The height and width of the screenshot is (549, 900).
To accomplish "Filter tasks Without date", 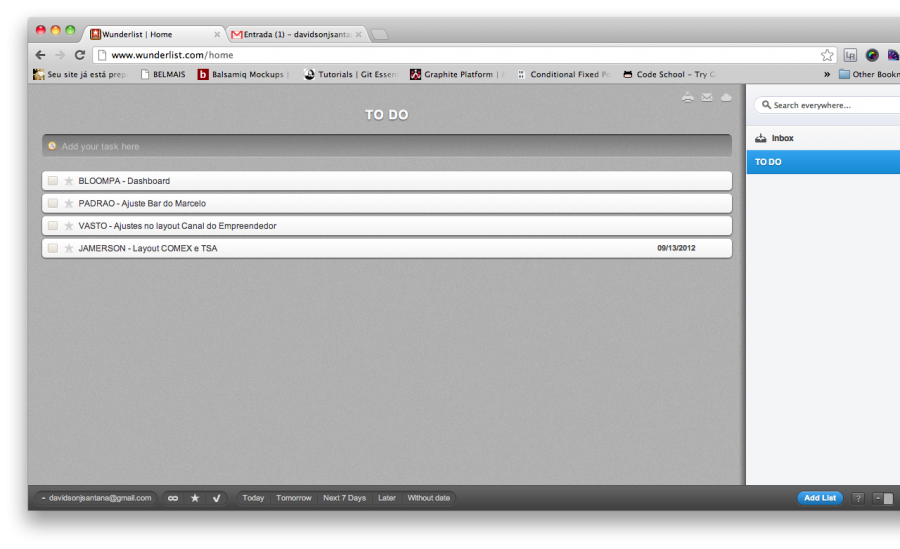I will (429, 498).
